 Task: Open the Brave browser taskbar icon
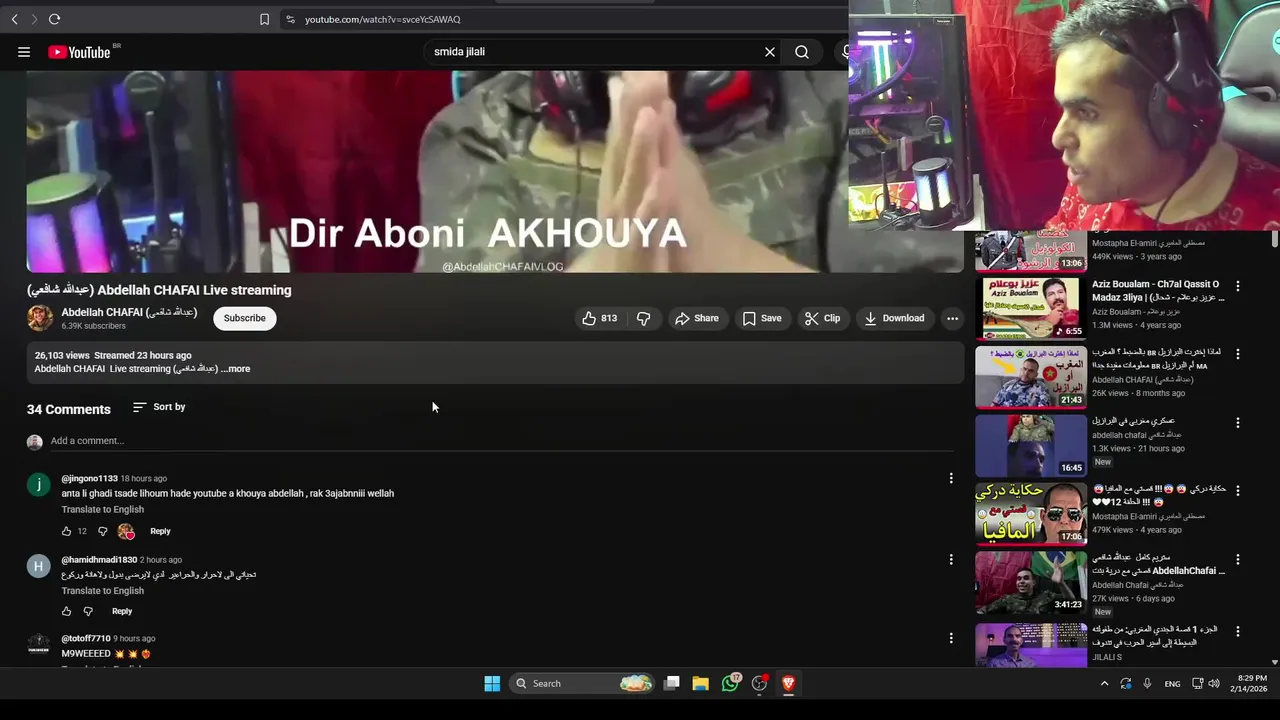click(x=788, y=683)
